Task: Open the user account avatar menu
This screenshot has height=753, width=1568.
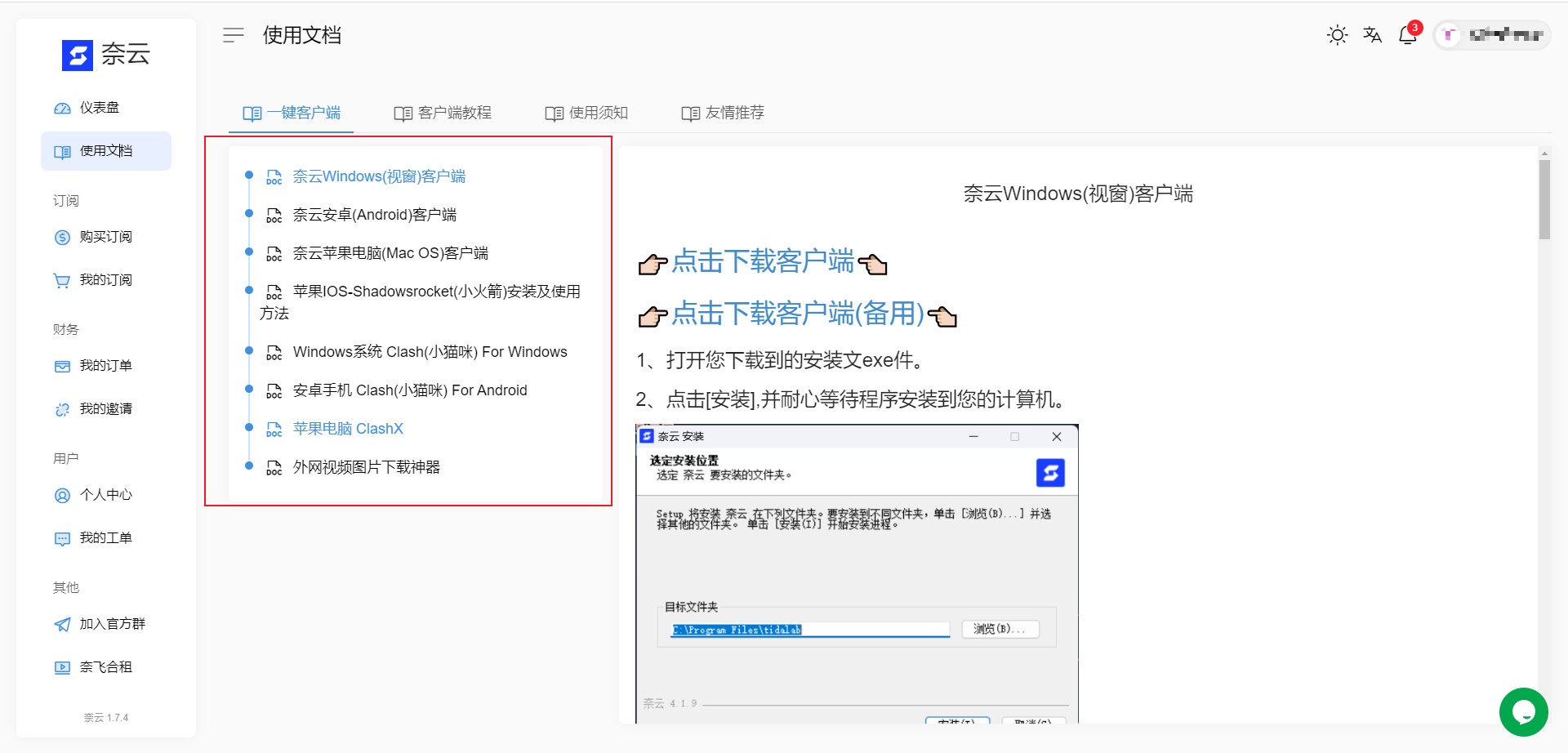Action: tap(1491, 35)
